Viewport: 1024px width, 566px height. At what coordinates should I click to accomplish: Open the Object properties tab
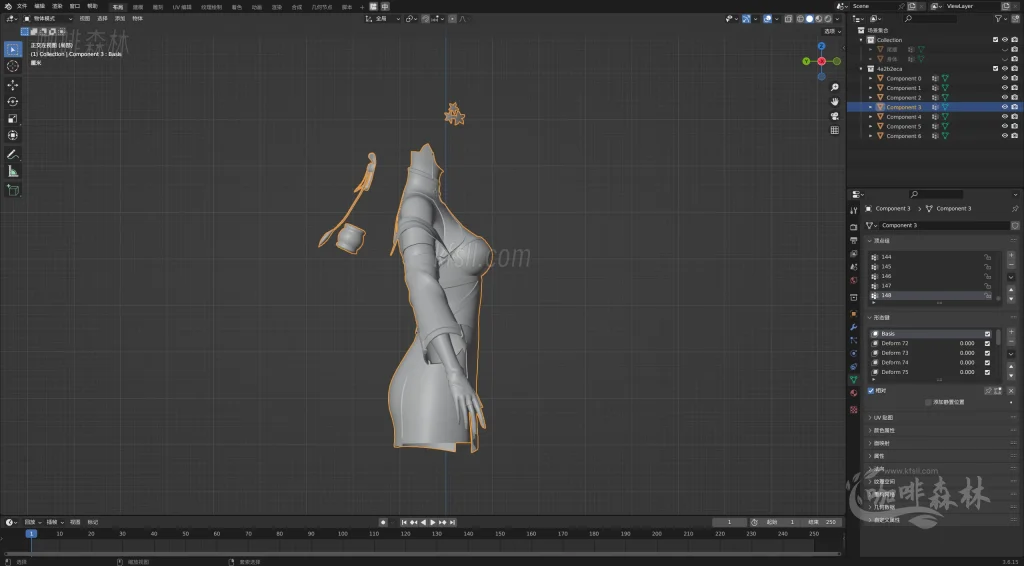pos(854,313)
